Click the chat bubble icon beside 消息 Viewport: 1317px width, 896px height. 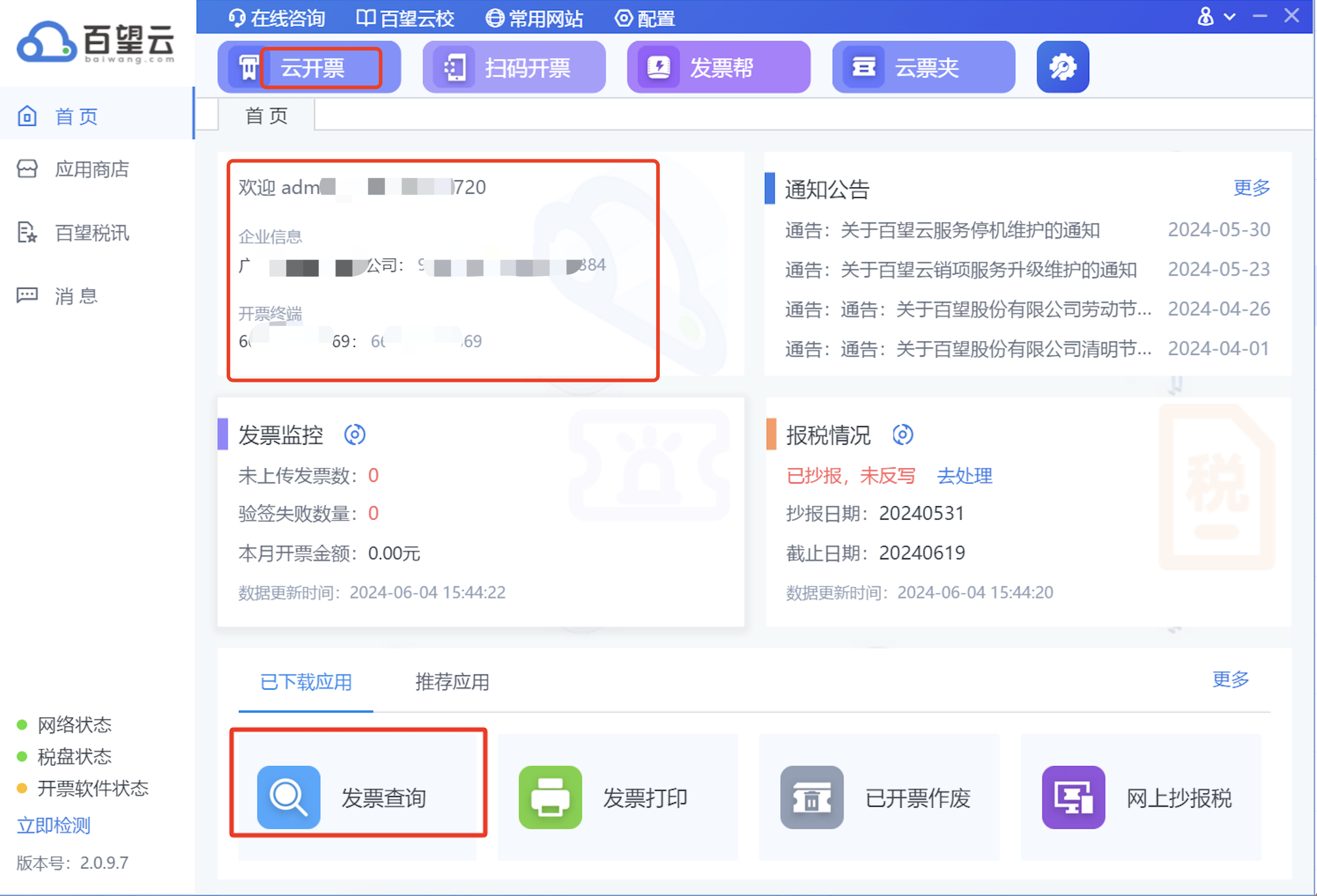pos(27,295)
